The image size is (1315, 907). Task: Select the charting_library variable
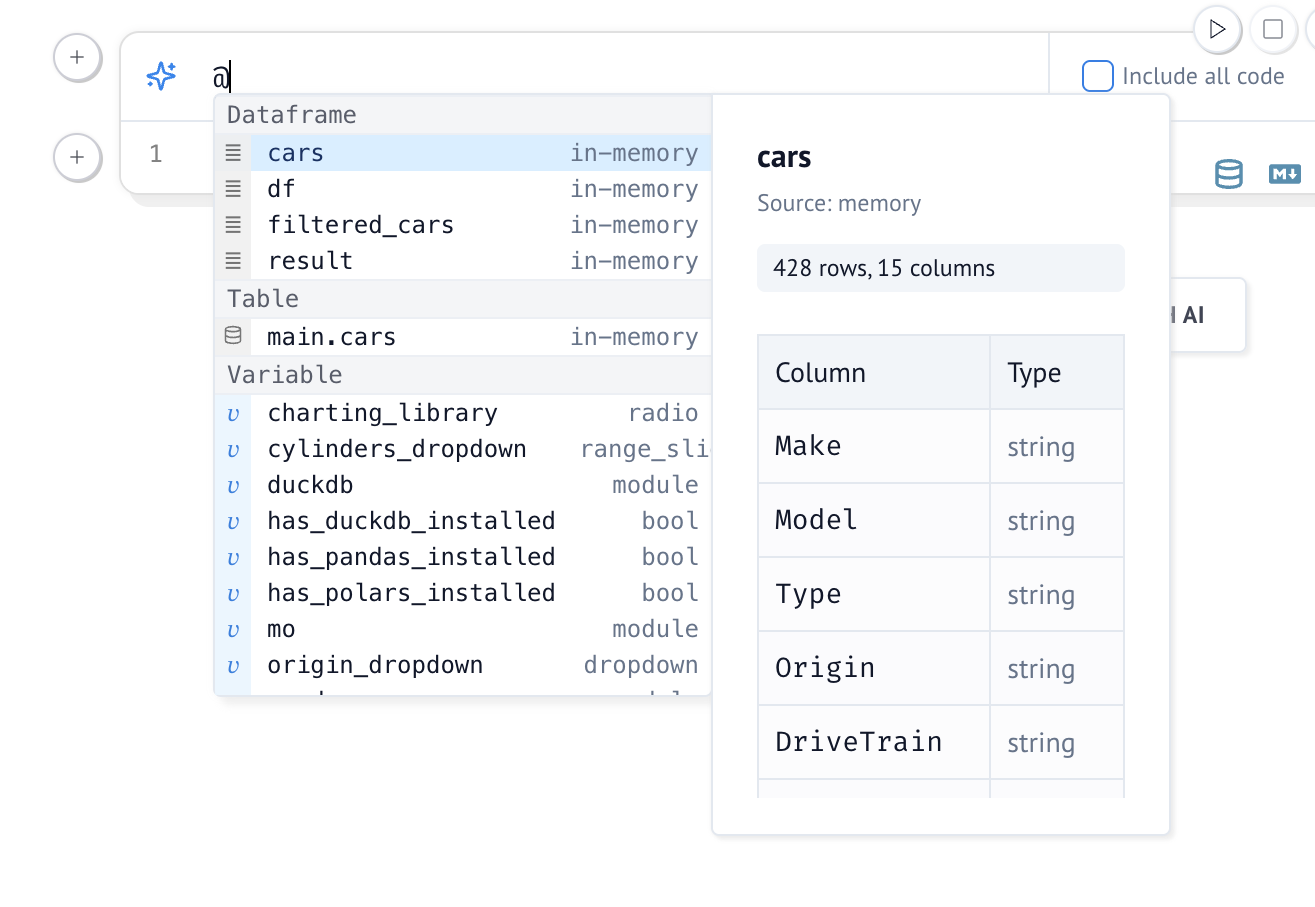click(463, 413)
